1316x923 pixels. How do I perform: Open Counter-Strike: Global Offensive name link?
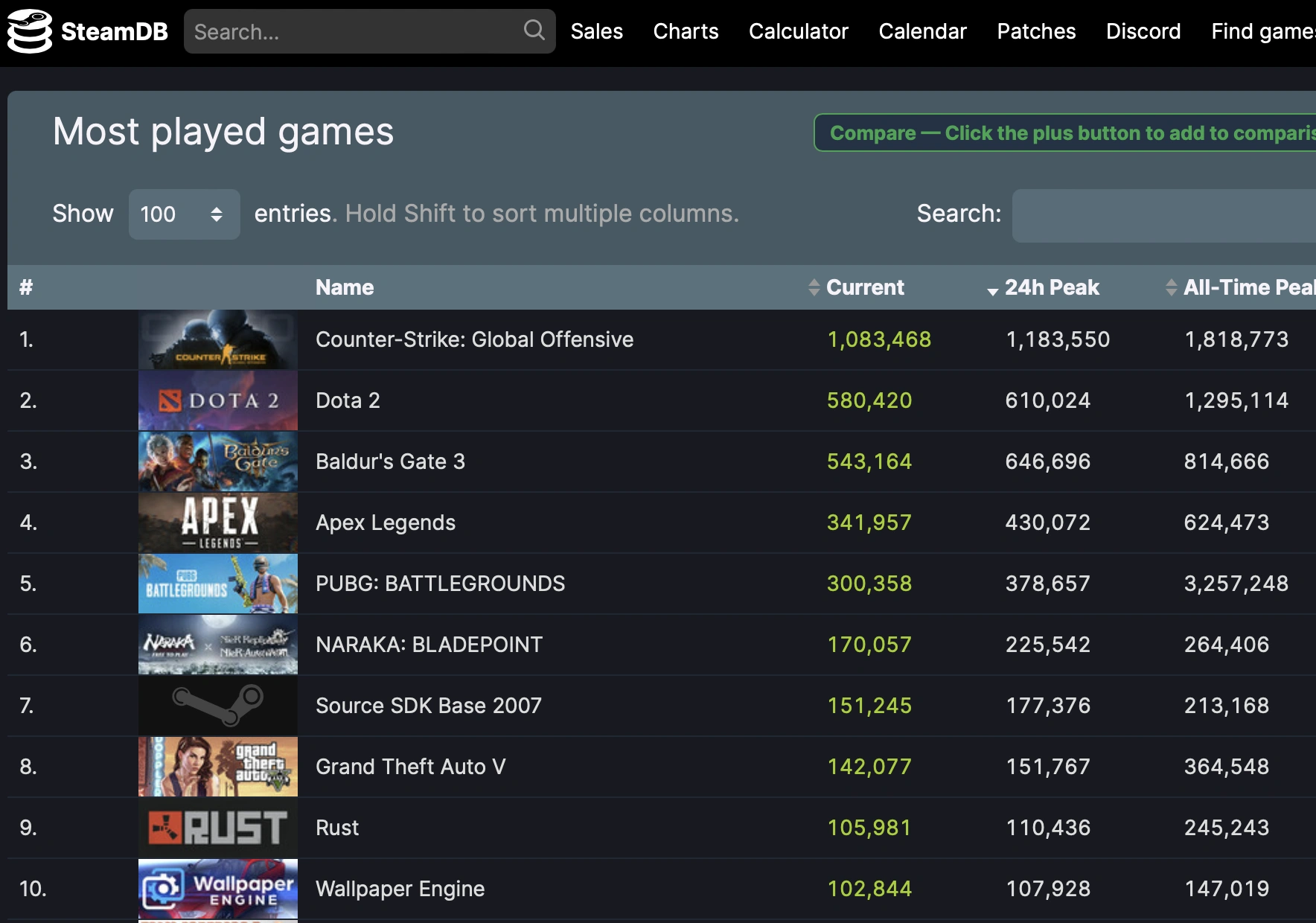475,339
